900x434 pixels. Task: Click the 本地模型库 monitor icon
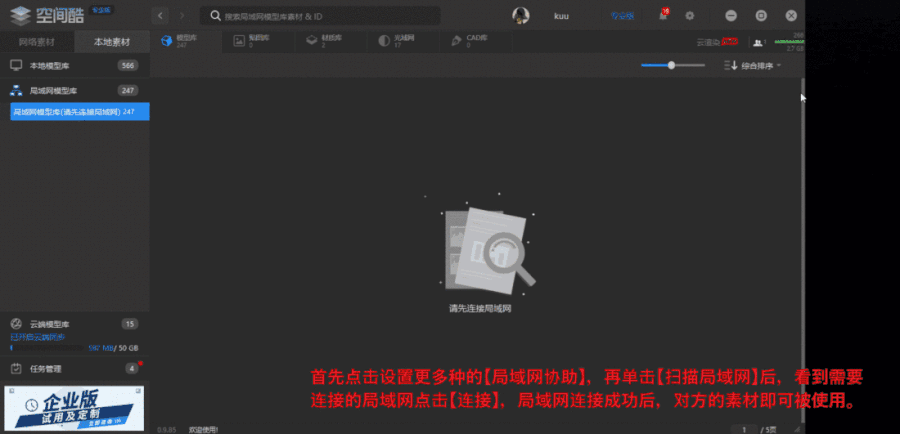(17, 65)
